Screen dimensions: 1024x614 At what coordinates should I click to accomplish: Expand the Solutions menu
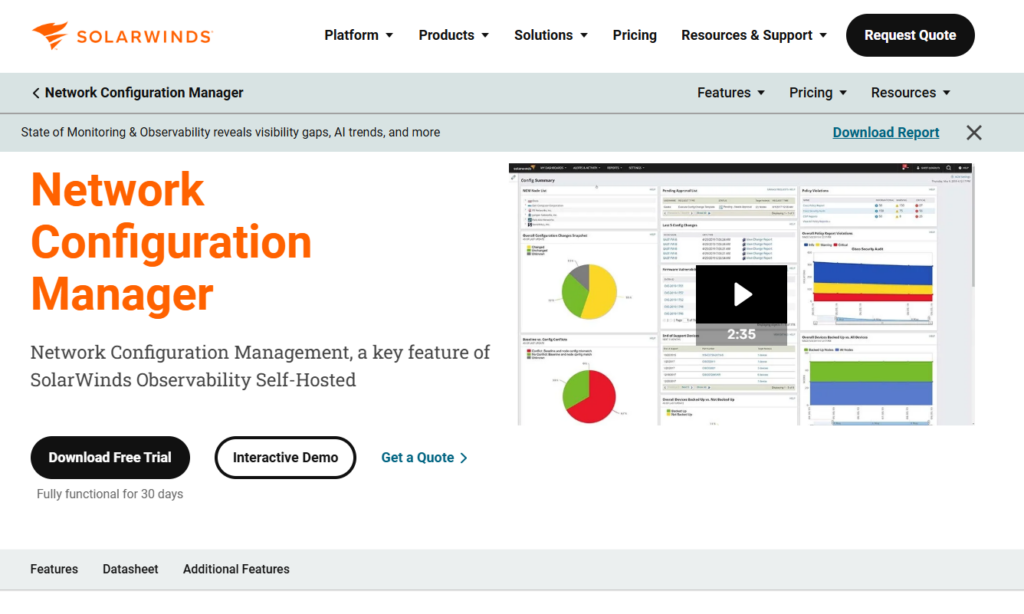[x=551, y=35]
